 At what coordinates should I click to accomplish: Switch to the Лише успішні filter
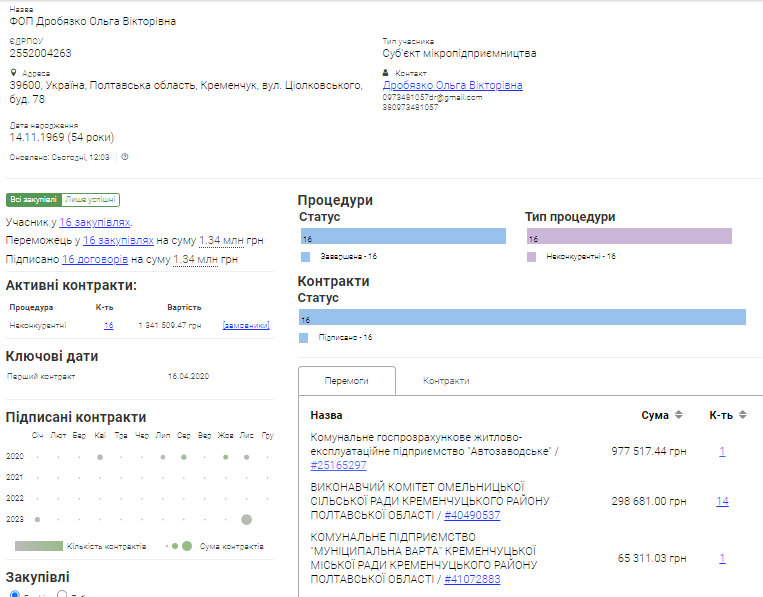[x=90, y=200]
